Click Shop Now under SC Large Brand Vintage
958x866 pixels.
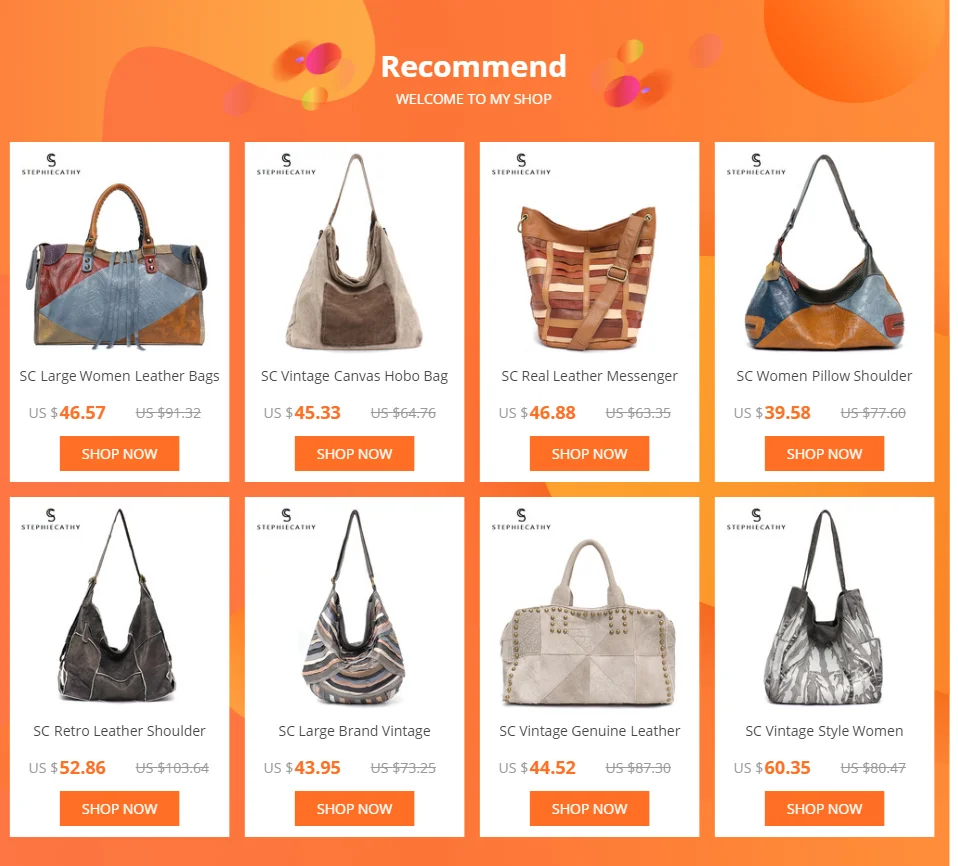coord(354,809)
